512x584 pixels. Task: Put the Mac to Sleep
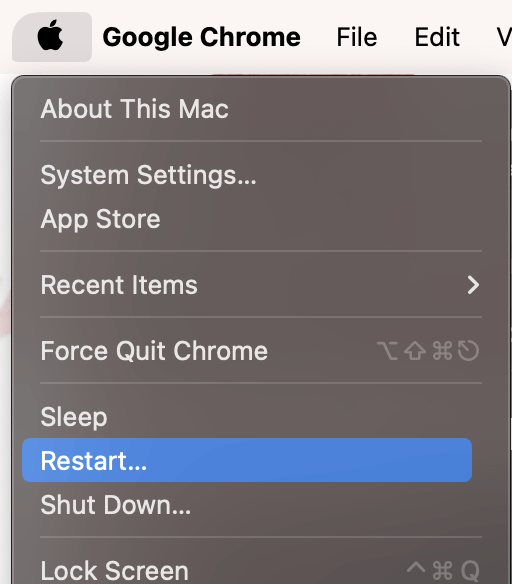coord(261,417)
